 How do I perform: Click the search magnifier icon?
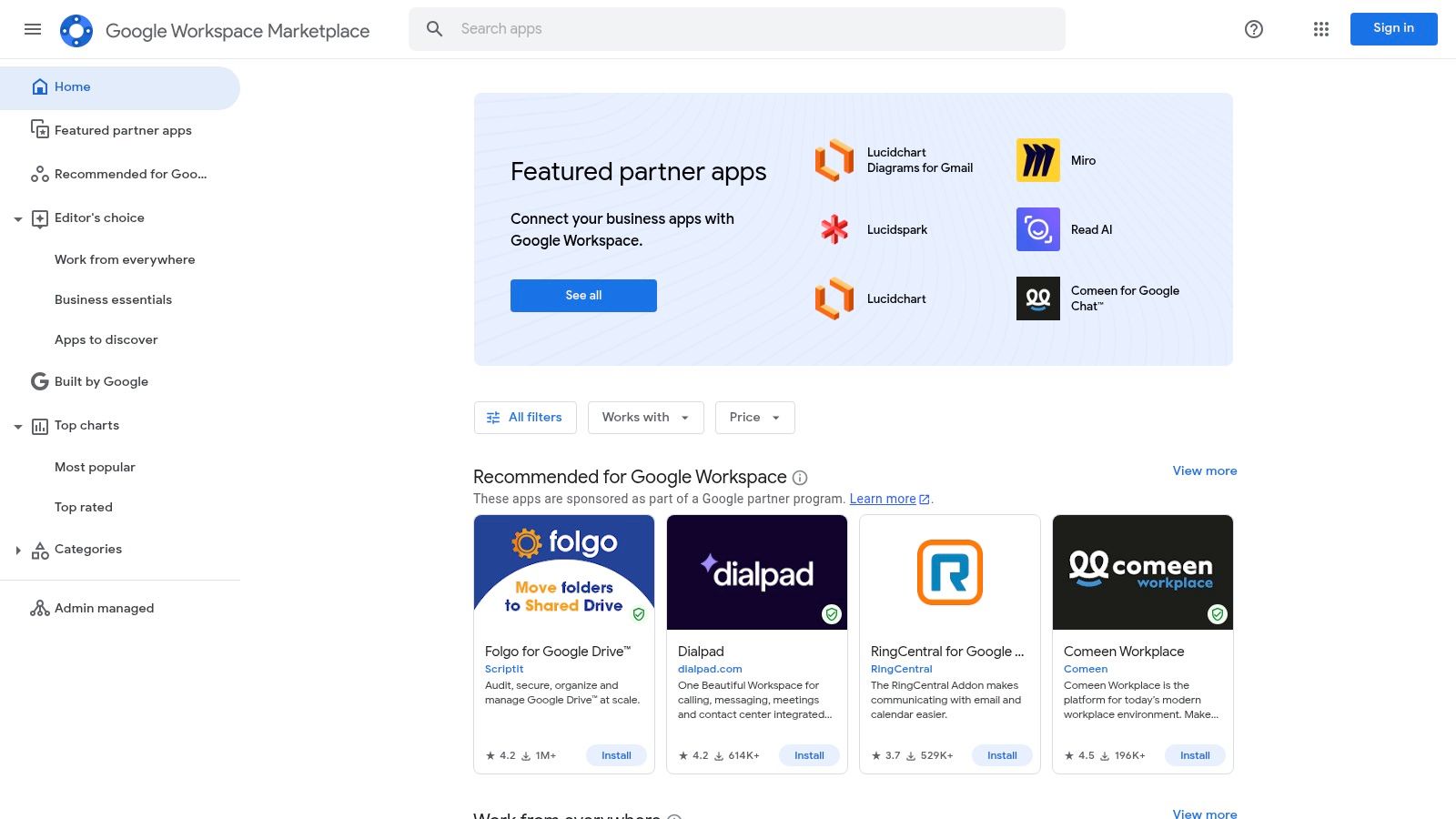[x=435, y=29]
